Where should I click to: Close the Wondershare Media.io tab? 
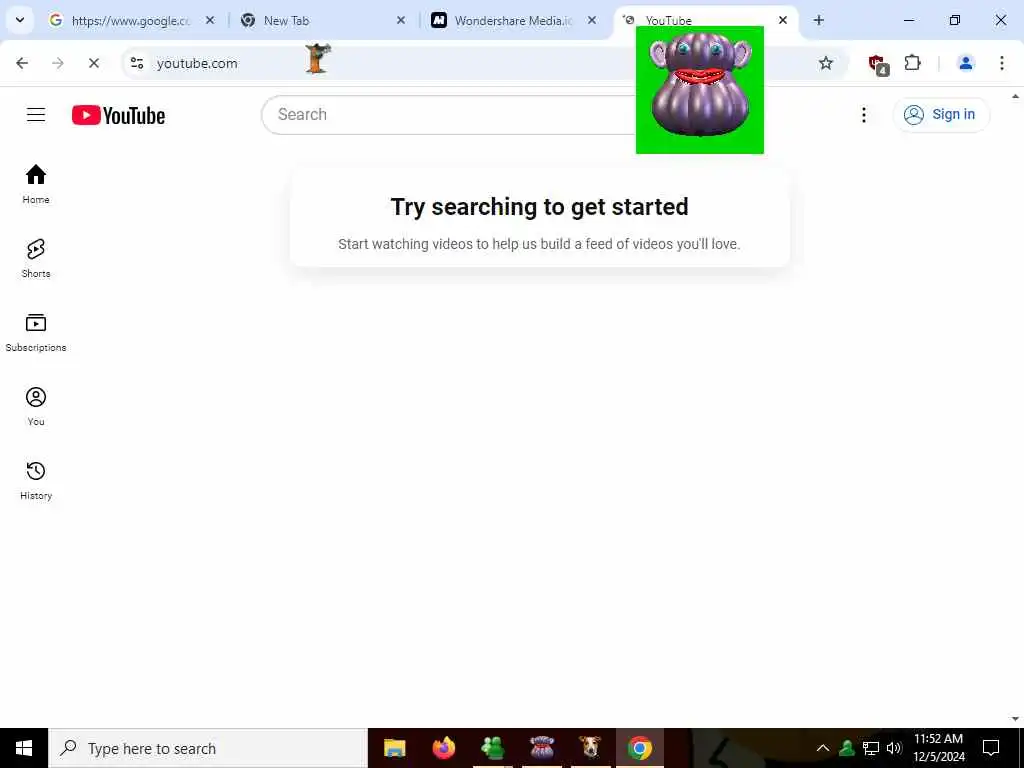tap(592, 21)
